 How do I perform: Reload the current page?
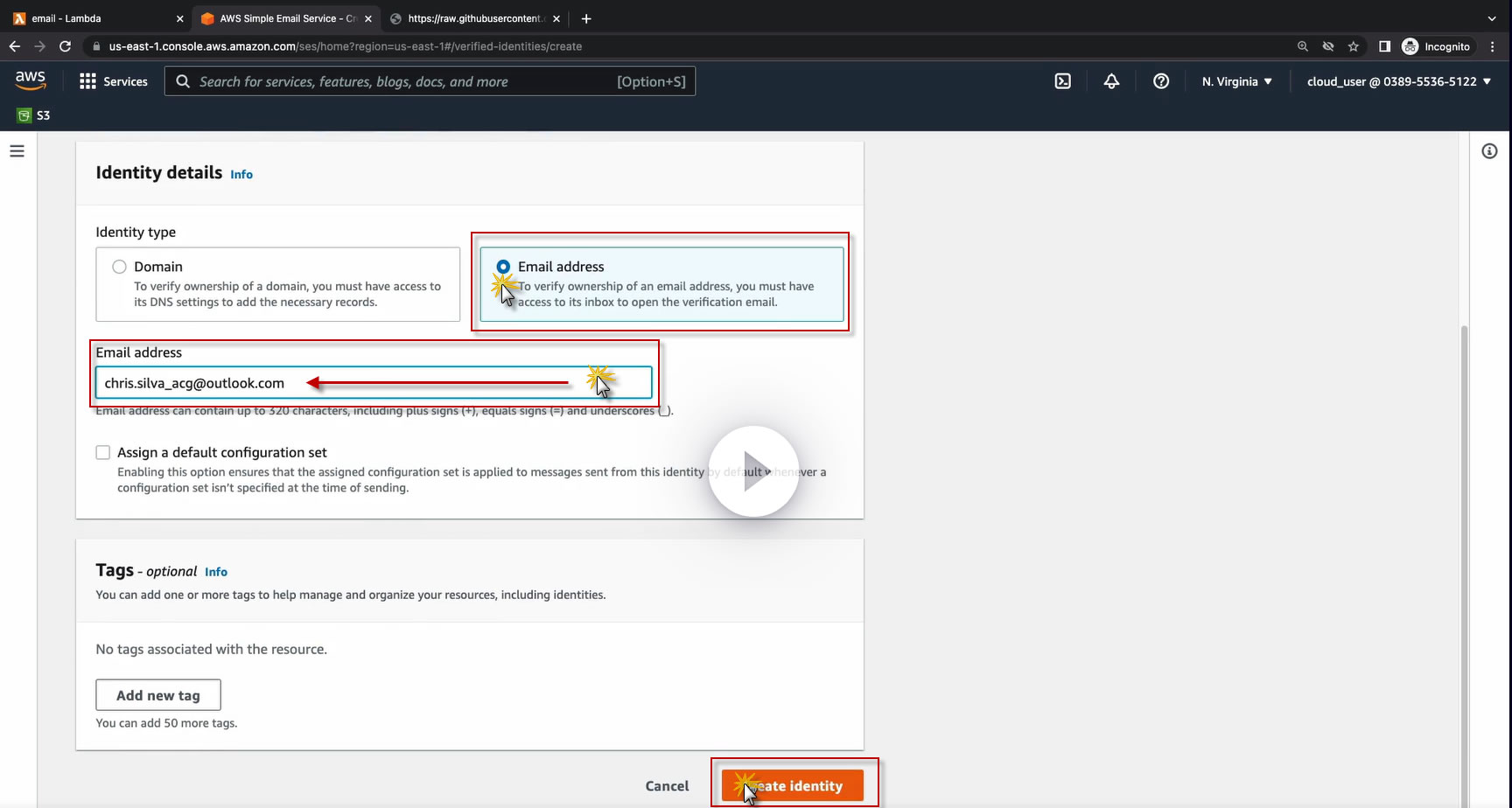[65, 46]
